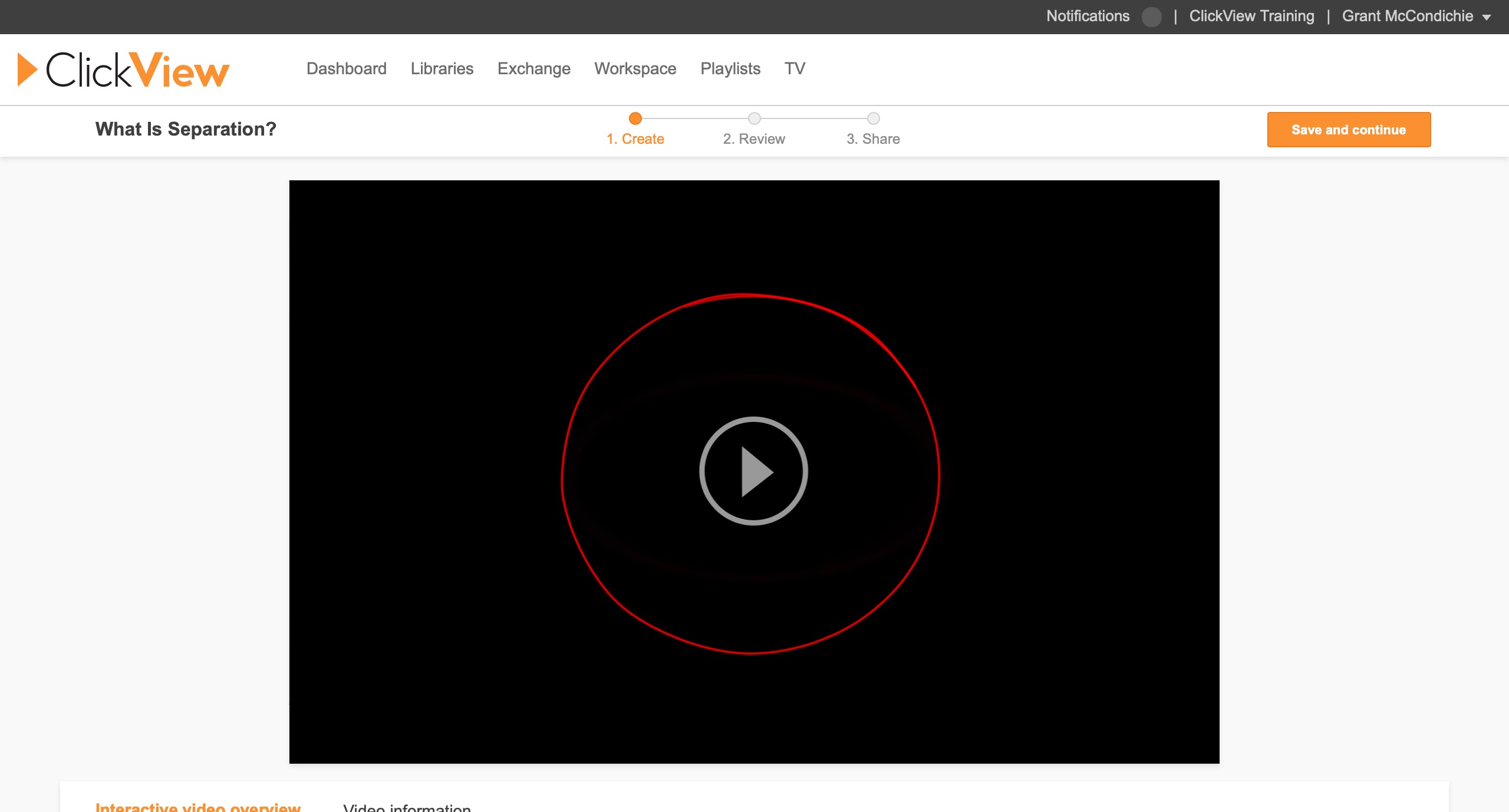
Task: Open the Exchange page
Action: click(533, 69)
